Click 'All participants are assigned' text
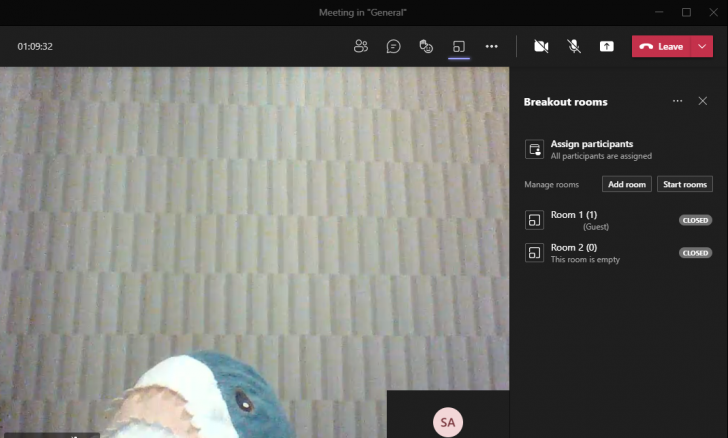 601,156
